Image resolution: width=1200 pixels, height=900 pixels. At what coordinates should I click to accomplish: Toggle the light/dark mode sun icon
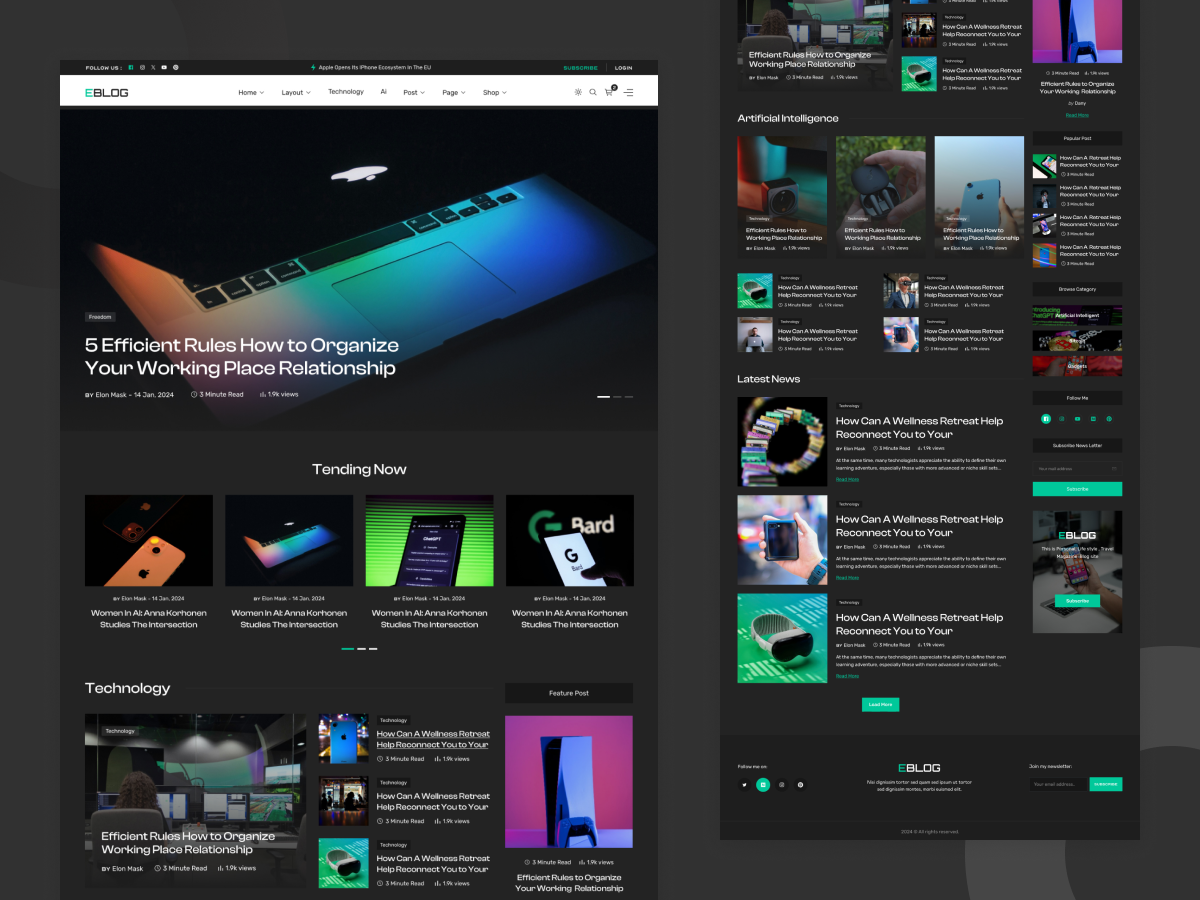click(x=578, y=92)
